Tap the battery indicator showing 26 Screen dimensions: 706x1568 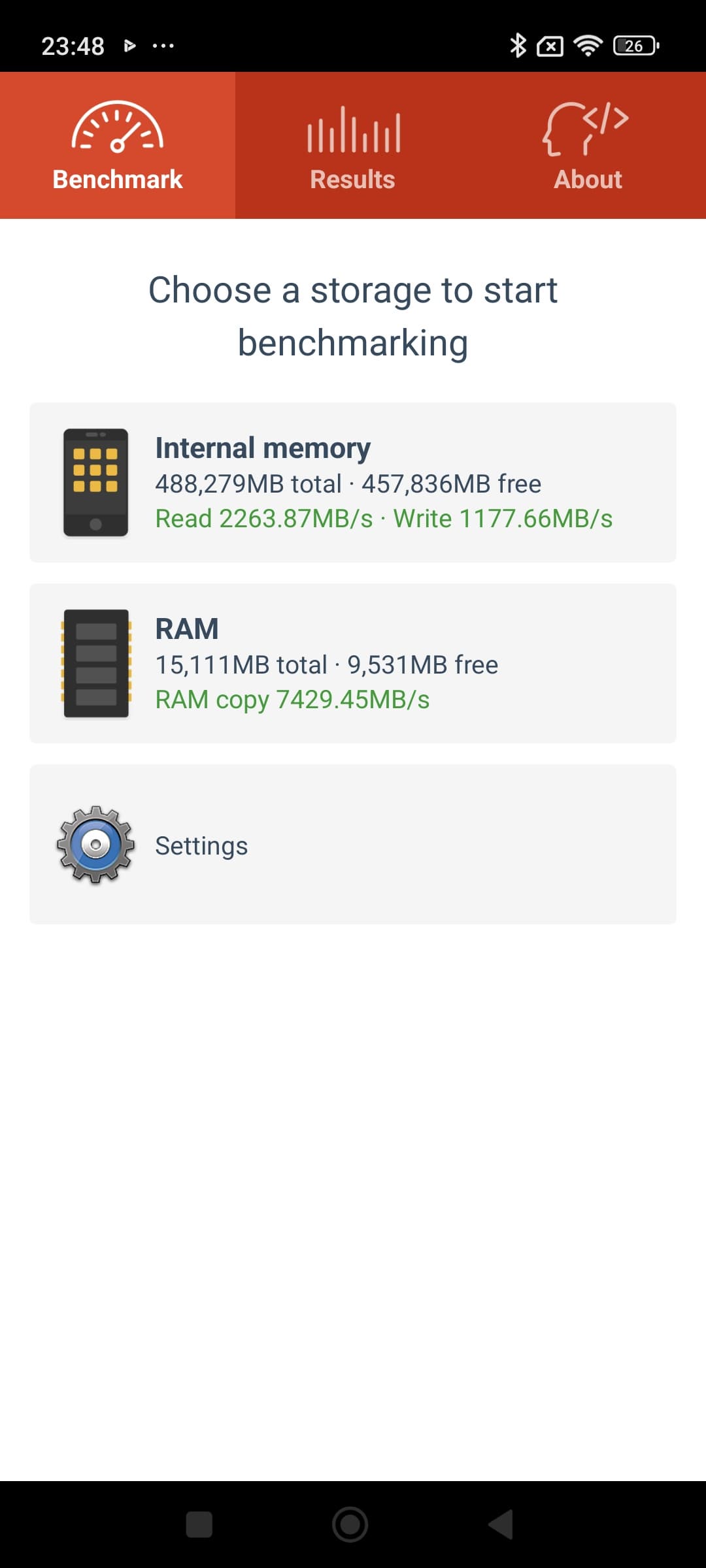coord(635,46)
